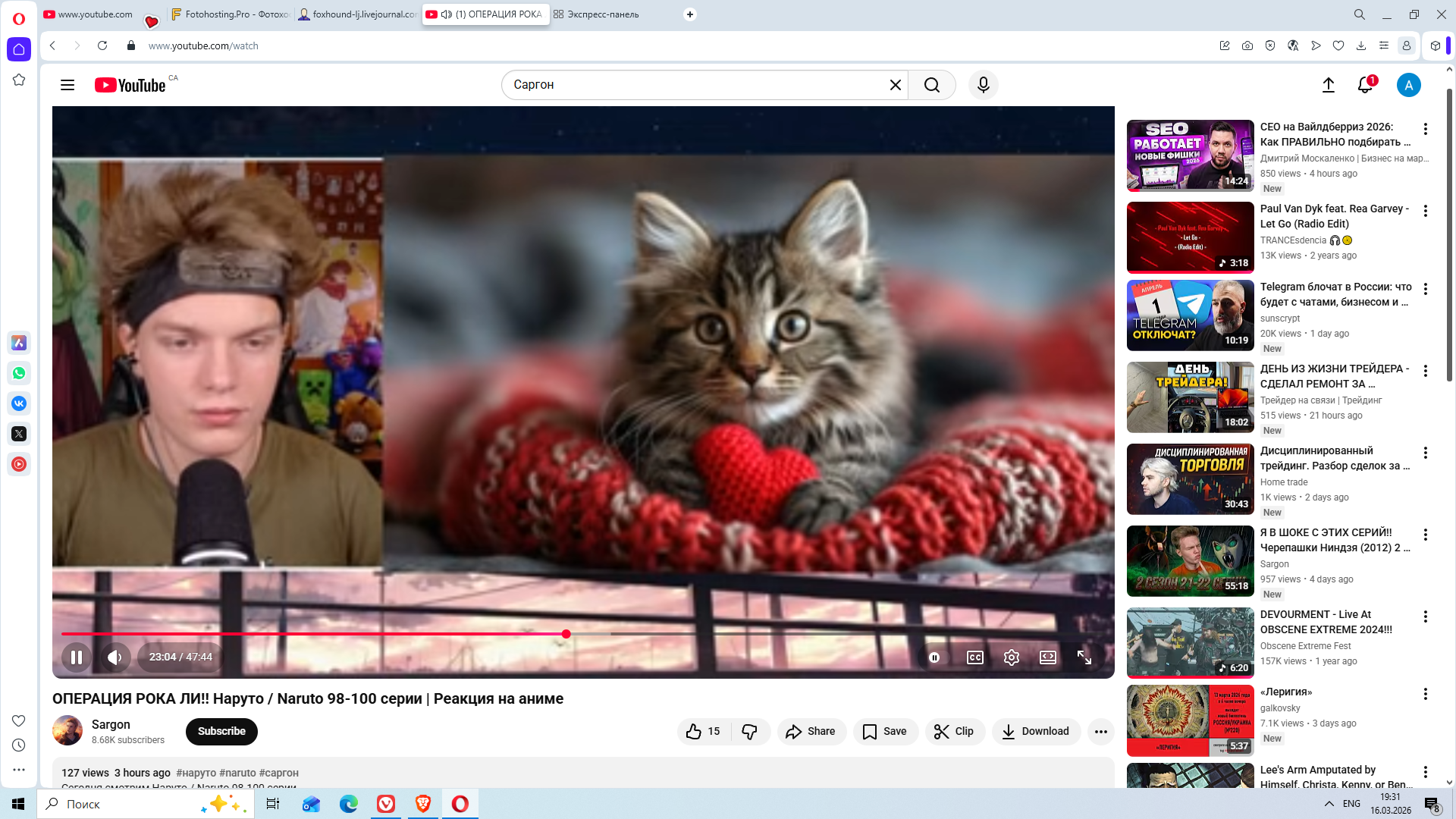The height and width of the screenshot is (819, 1456).
Task: Open video settings gear
Action: click(x=1011, y=657)
